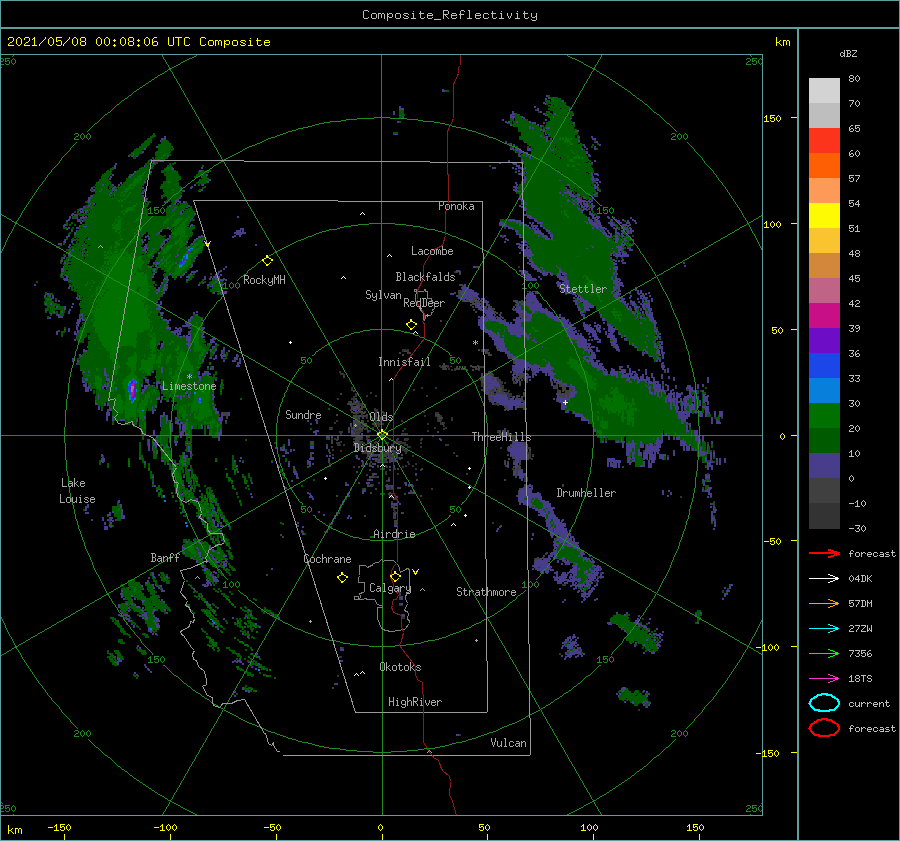
Task: Click the Sylvan label
Action: pyautogui.click(x=383, y=295)
